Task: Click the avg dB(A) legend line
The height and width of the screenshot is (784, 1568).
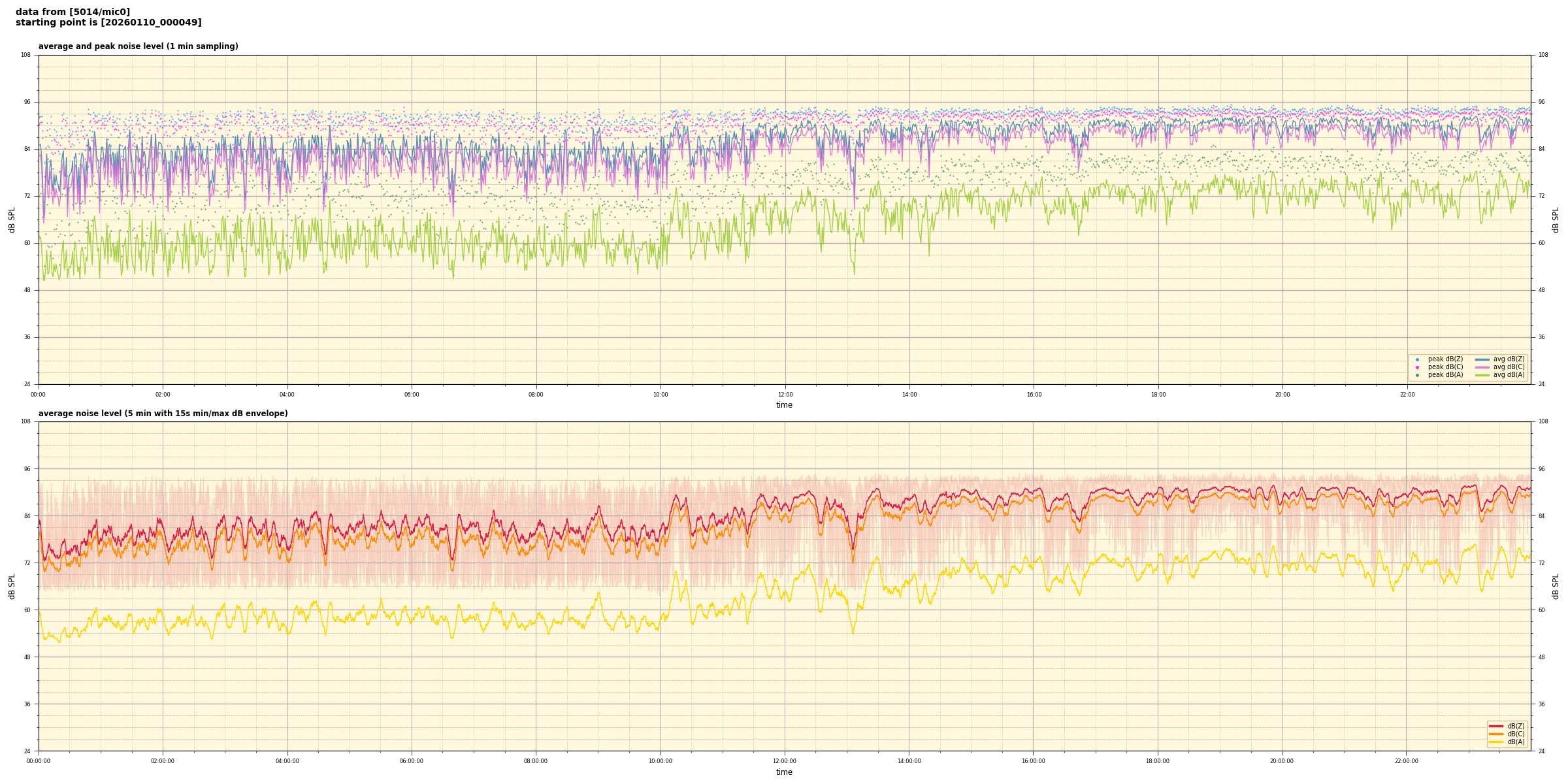Action: (1482, 375)
